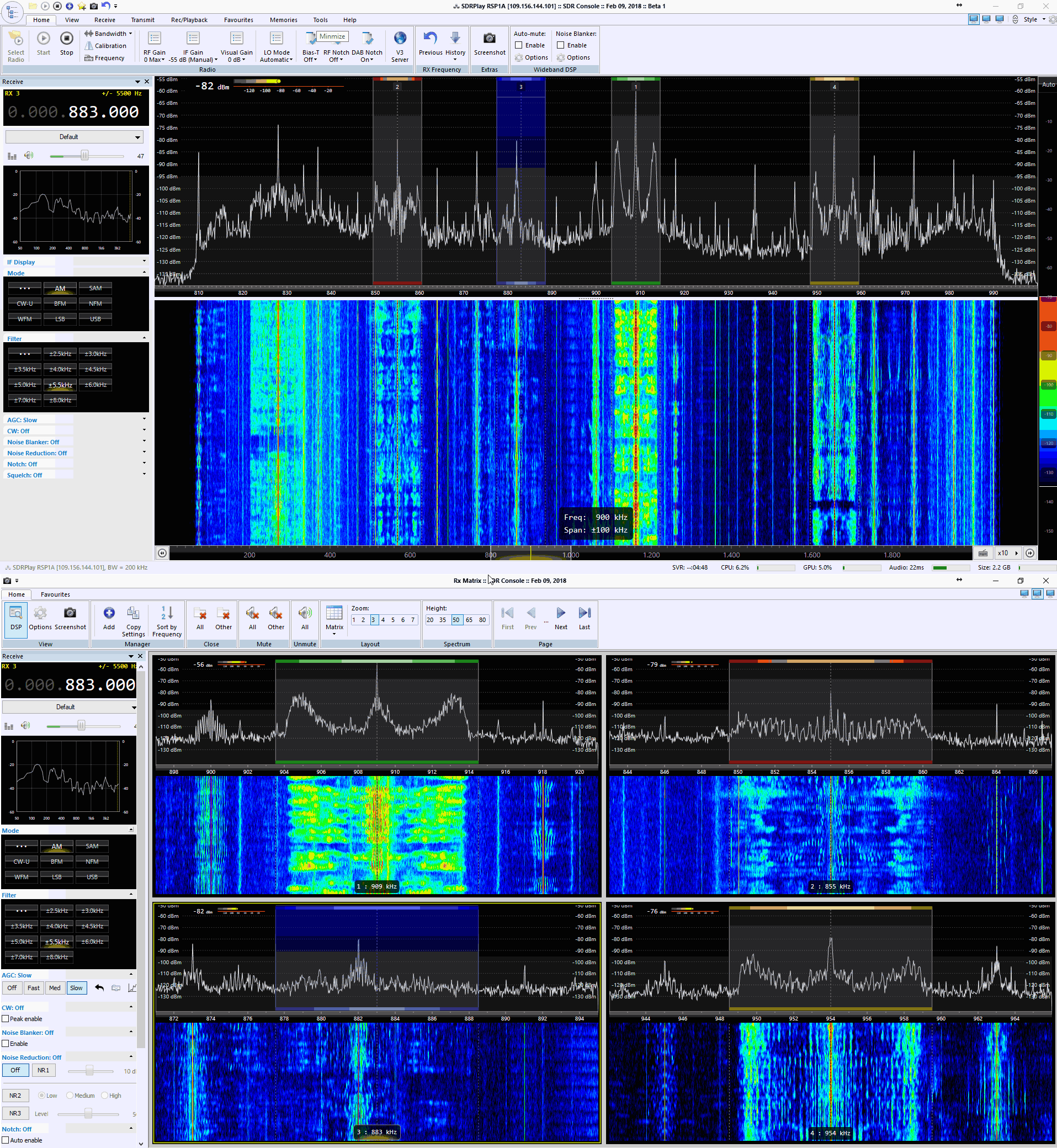Enable the Auto-mute checkbox

(x=519, y=45)
